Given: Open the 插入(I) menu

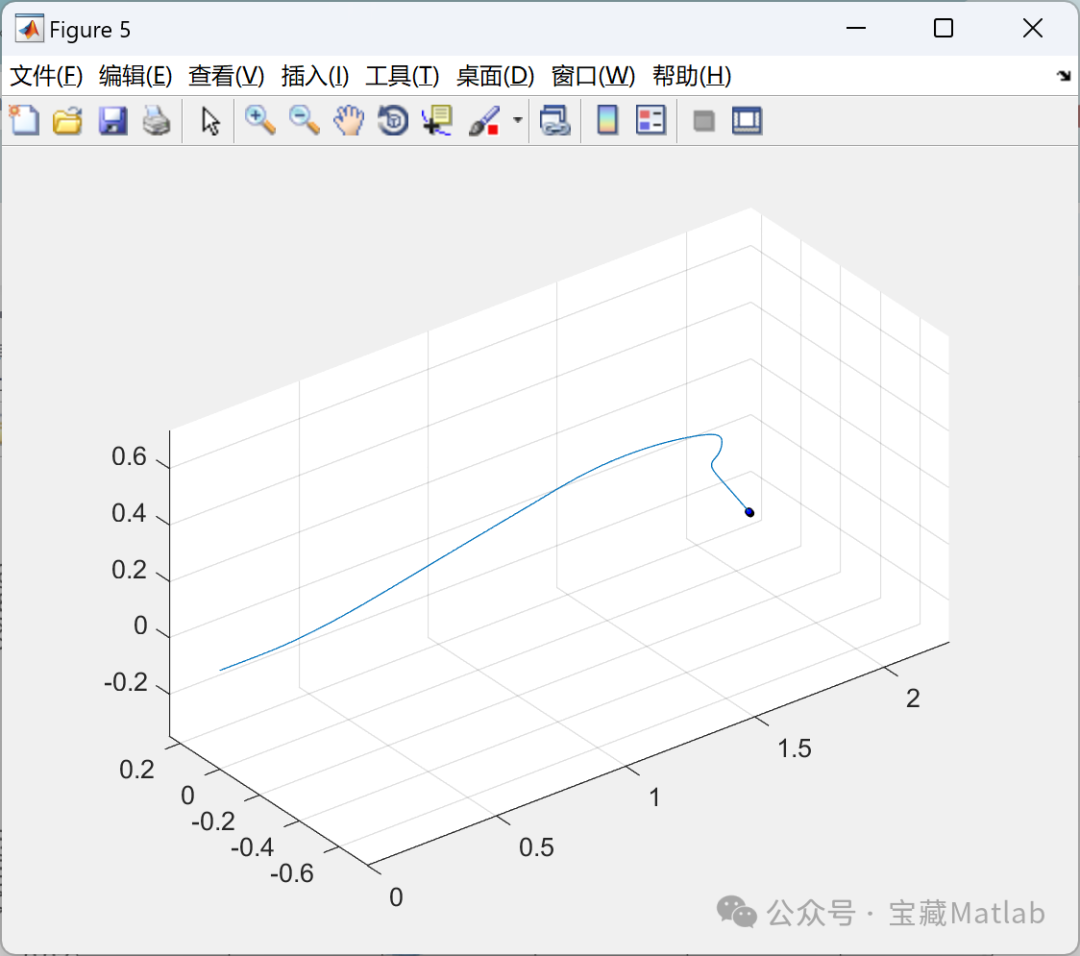Looking at the screenshot, I should (x=314, y=76).
